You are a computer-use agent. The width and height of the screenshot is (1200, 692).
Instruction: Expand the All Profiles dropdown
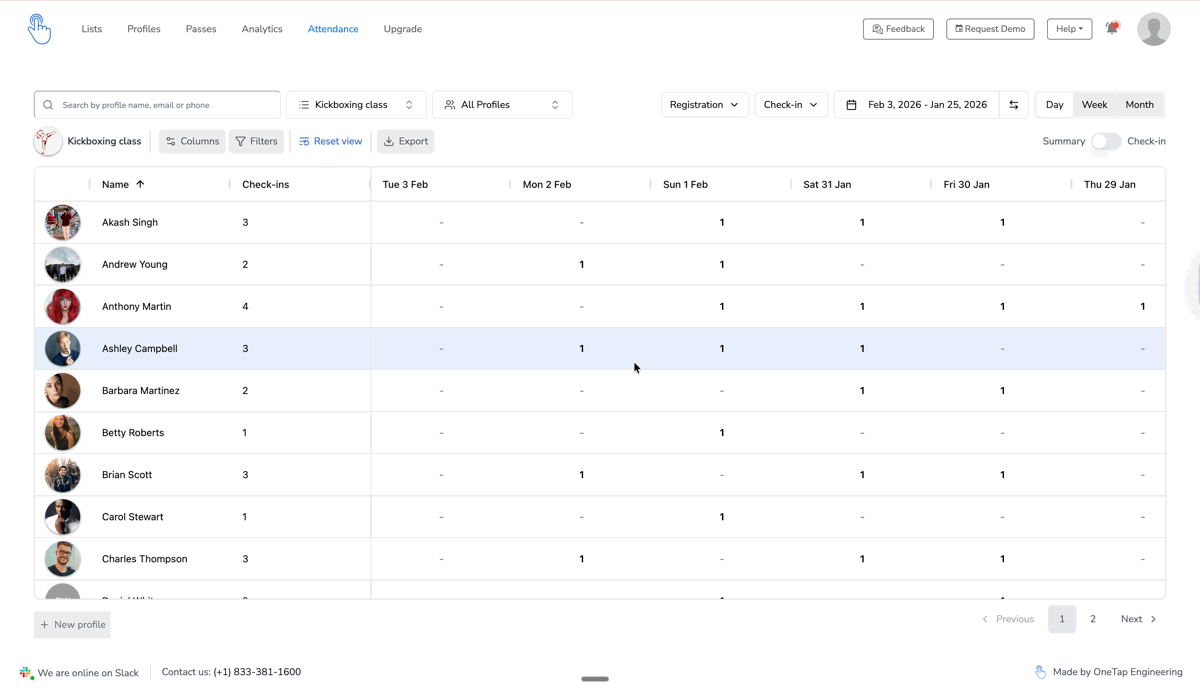502,105
